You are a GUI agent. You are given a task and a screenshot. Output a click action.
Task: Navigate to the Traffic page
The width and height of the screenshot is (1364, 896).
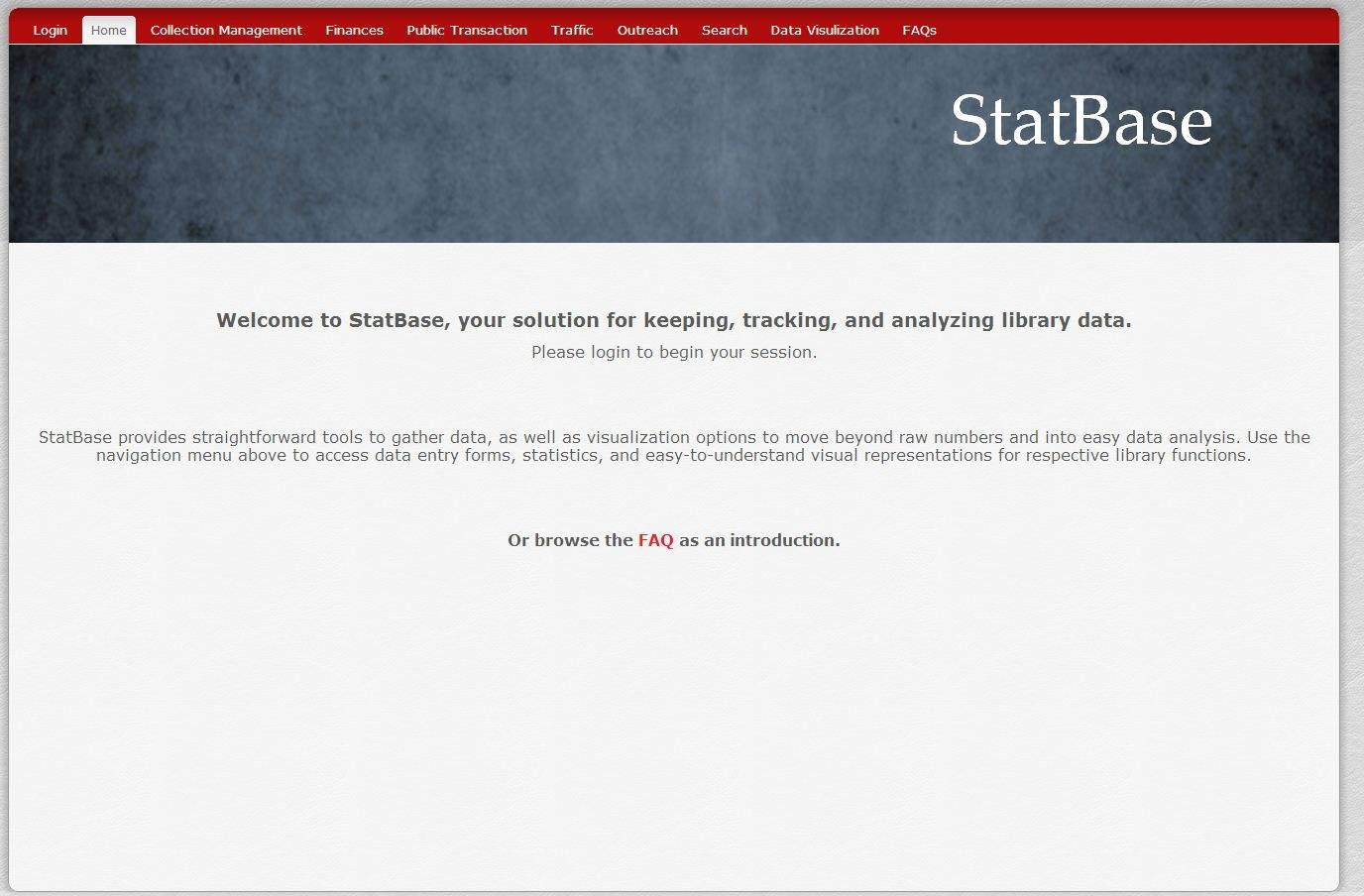572,31
